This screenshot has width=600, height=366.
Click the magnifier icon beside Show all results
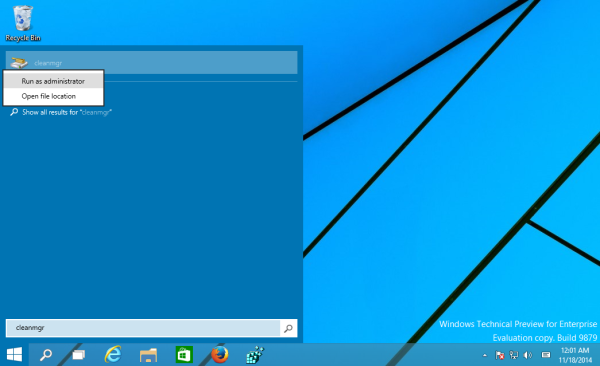tap(14, 112)
